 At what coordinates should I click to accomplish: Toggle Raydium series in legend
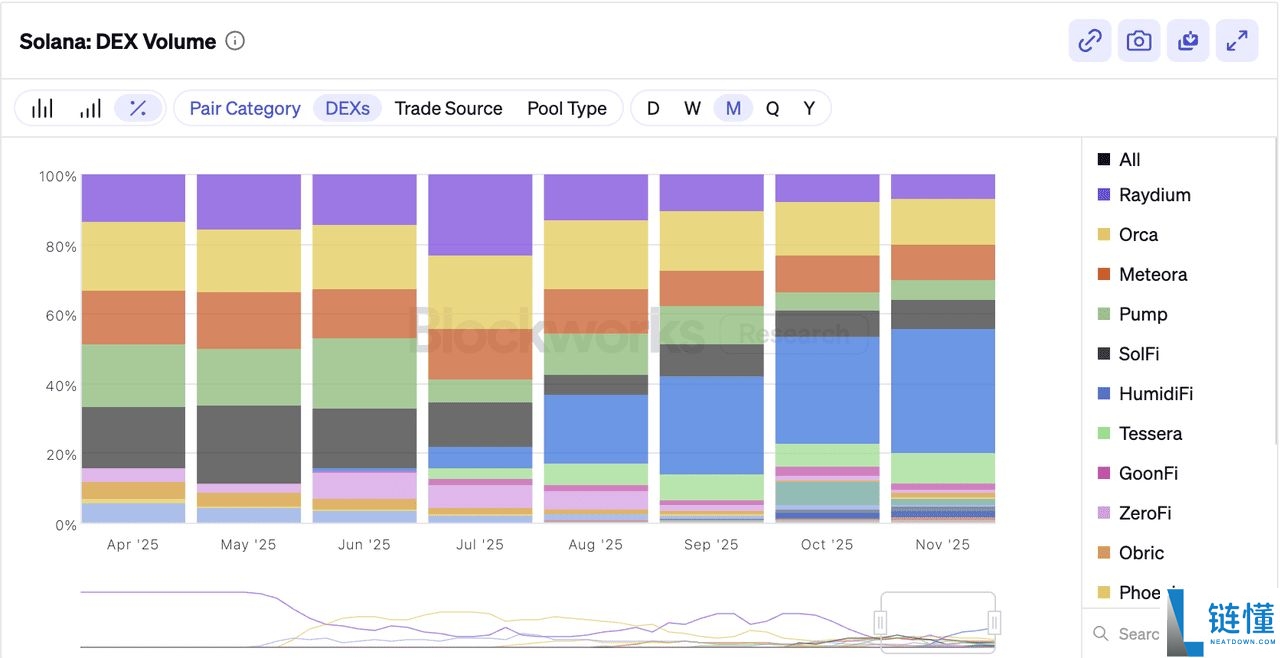coord(1154,195)
